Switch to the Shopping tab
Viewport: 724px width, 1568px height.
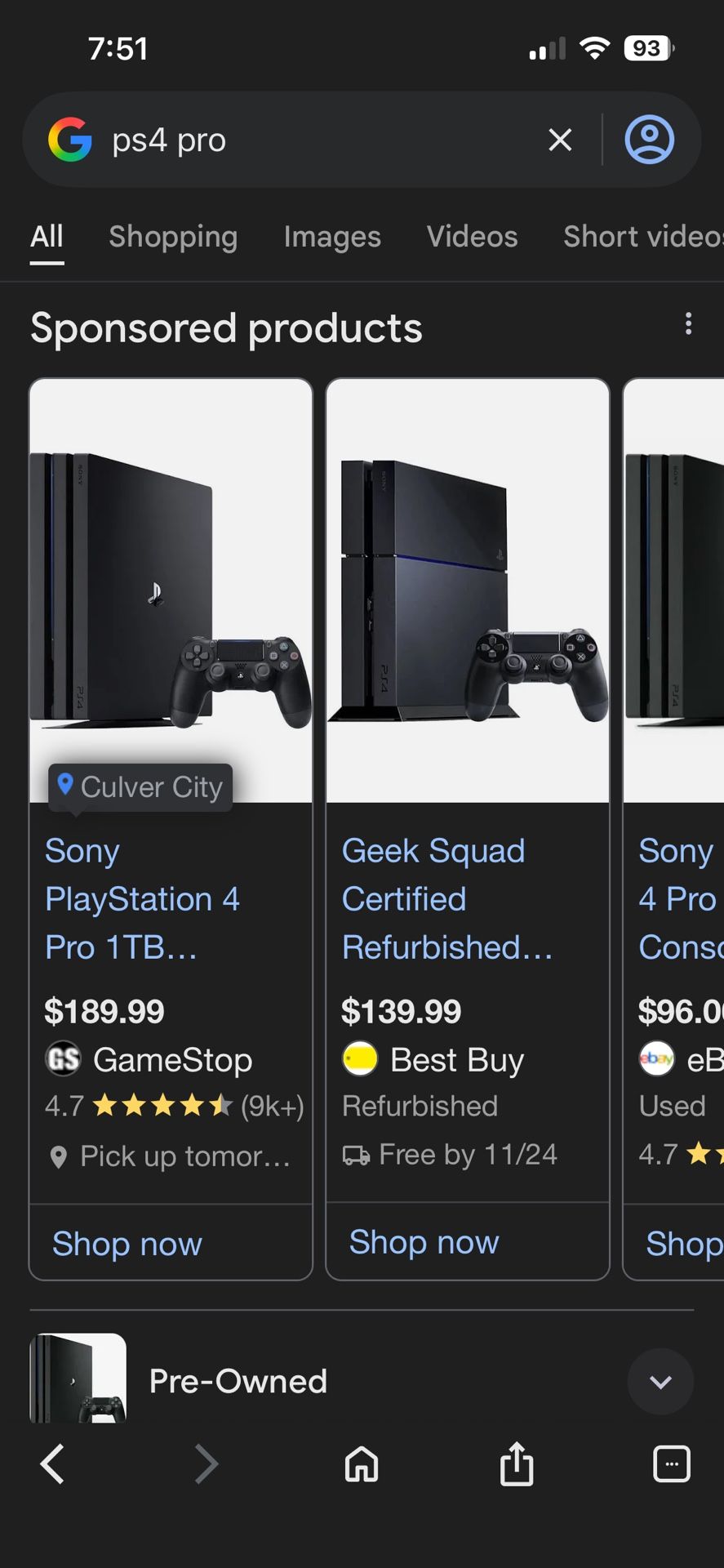[172, 236]
